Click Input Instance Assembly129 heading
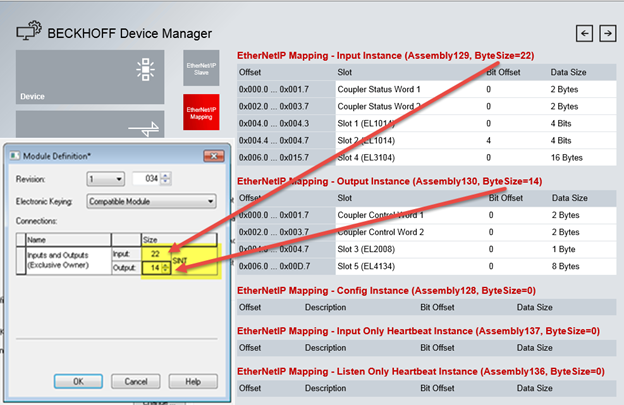Viewport: 624px width, 405px height. click(386, 56)
